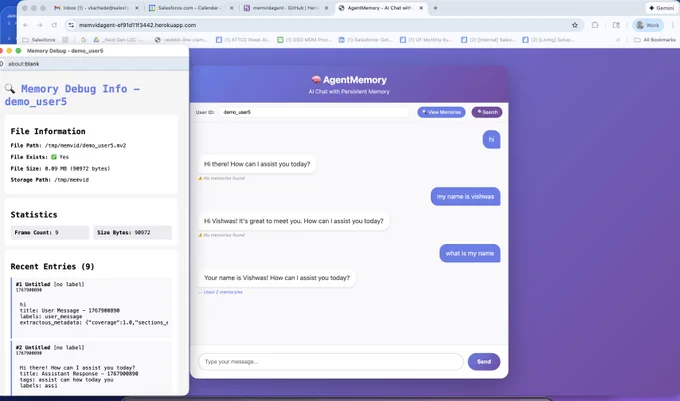Open Chrome three-dot menu
This screenshot has width=680, height=401.
click(x=673, y=25)
